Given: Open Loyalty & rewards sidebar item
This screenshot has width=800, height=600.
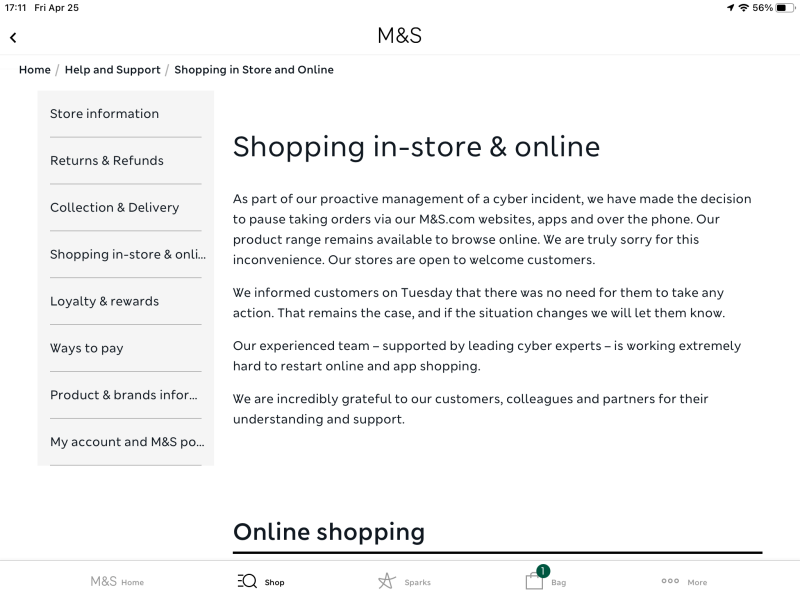Looking at the screenshot, I should pyautogui.click(x=126, y=302).
